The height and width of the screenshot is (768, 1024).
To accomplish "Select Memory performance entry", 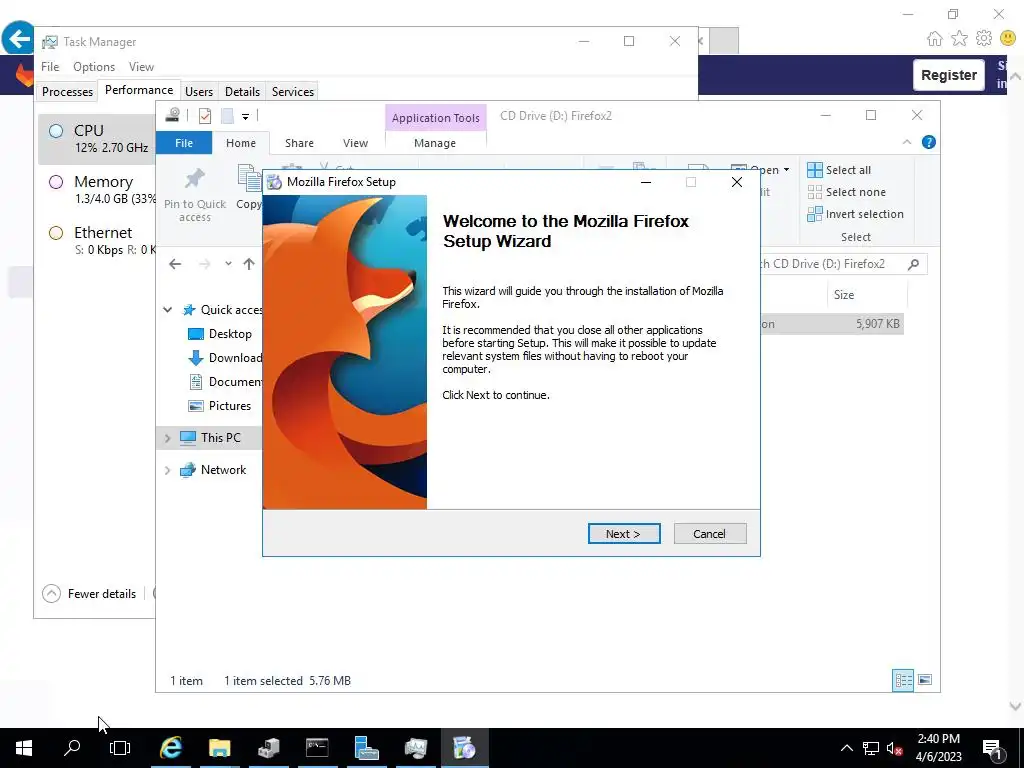I will [97, 189].
